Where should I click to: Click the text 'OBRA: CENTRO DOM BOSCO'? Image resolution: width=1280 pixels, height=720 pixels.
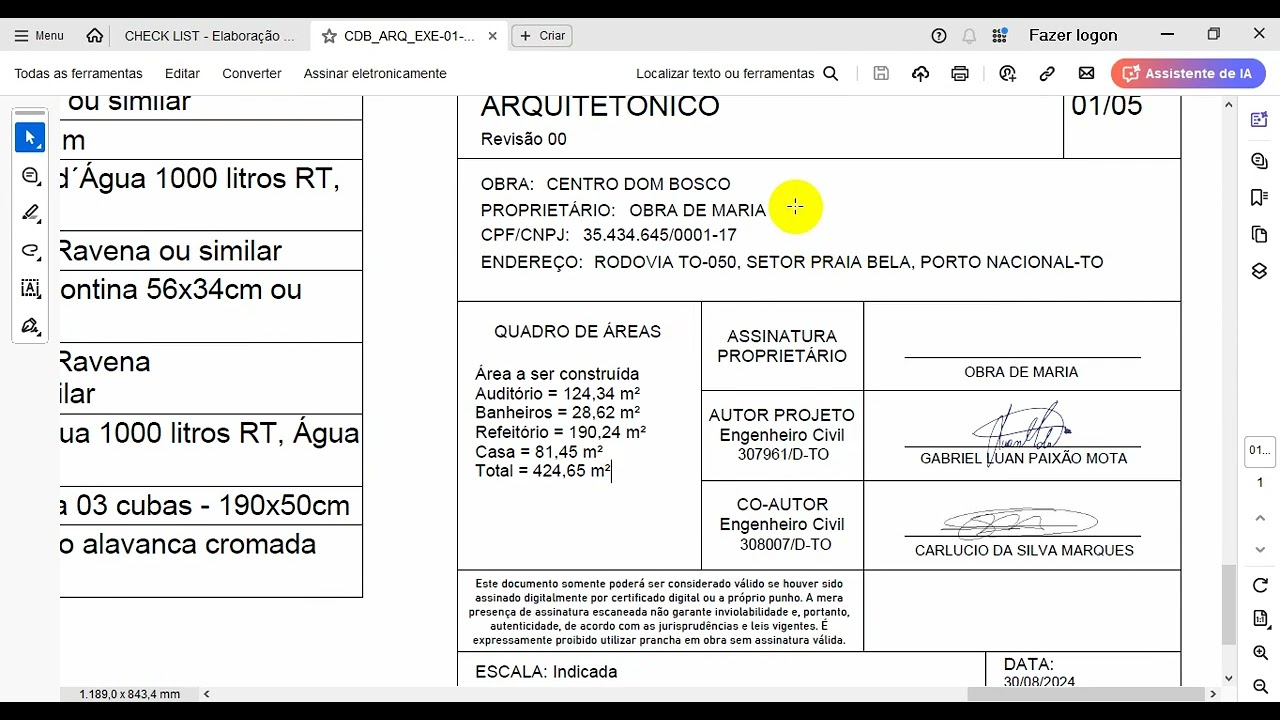(605, 184)
